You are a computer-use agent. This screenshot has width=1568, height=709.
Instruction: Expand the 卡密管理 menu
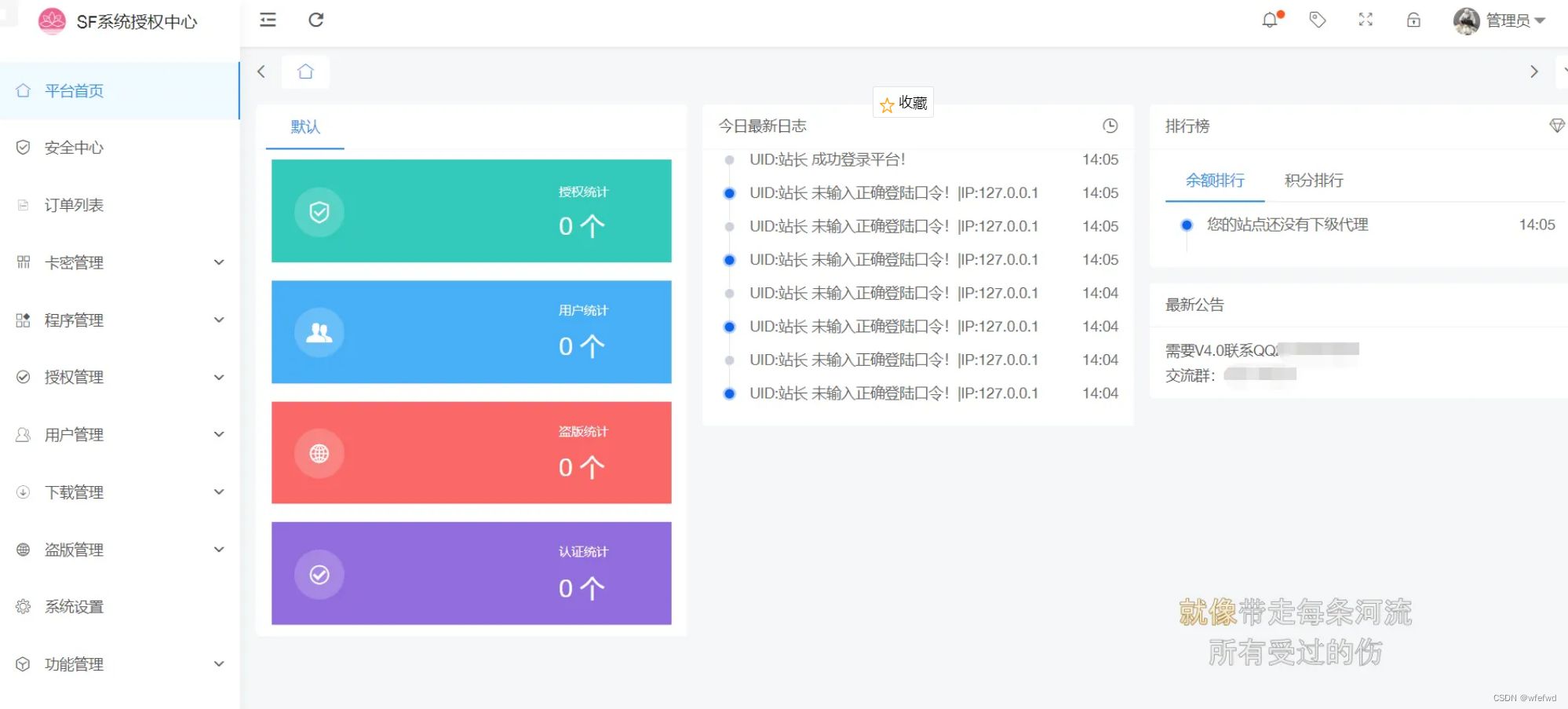(x=74, y=262)
